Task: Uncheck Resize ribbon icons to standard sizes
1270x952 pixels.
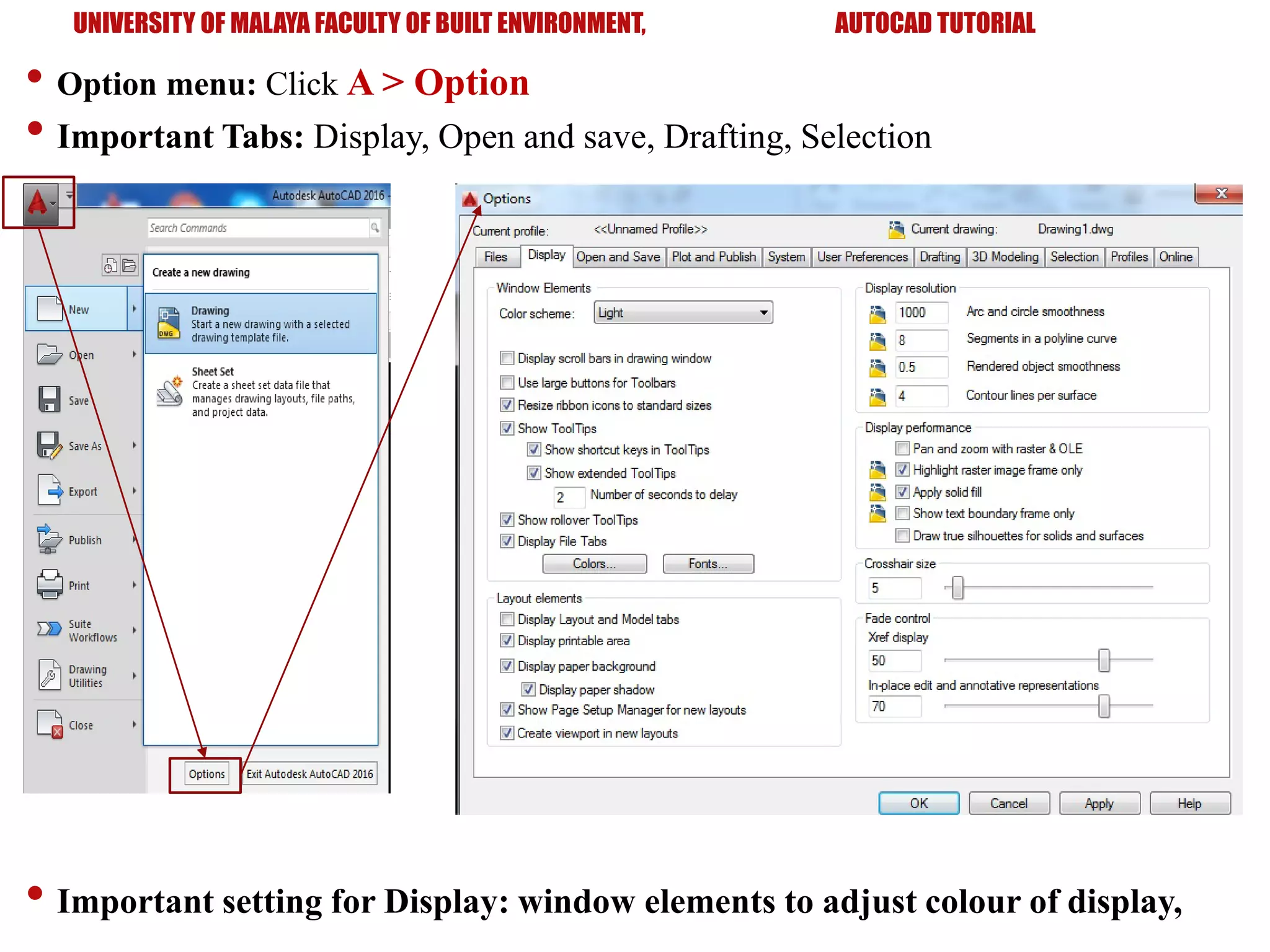Action: pyautogui.click(x=507, y=405)
